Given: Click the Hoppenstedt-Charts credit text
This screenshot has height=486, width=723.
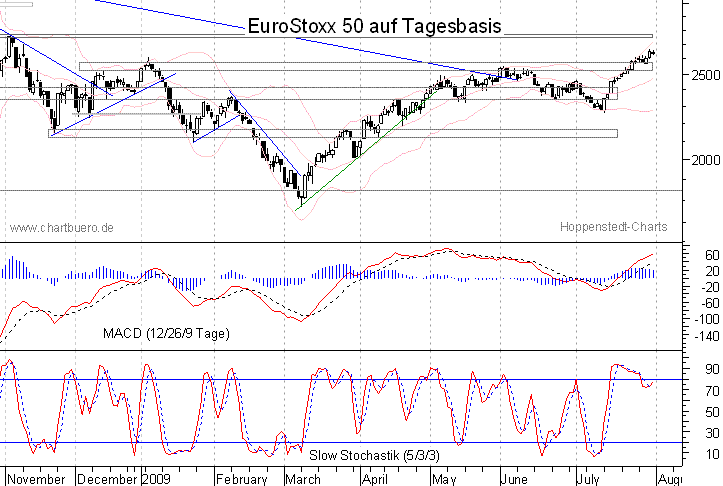Looking at the screenshot, I should coord(612,228).
